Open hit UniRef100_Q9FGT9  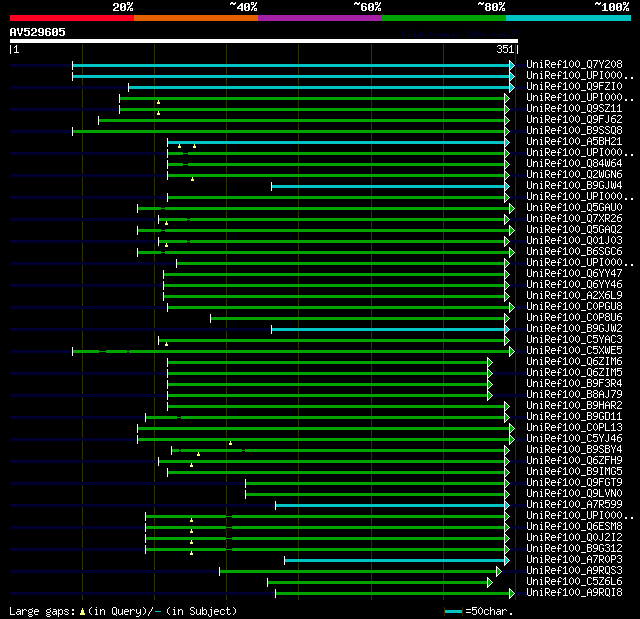574,483
